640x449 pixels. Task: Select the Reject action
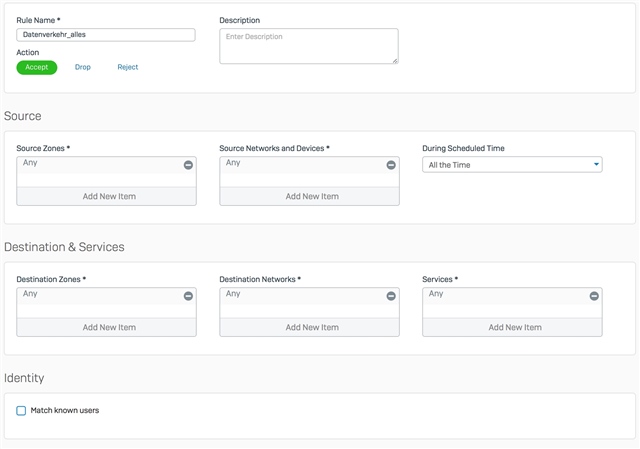pos(128,67)
